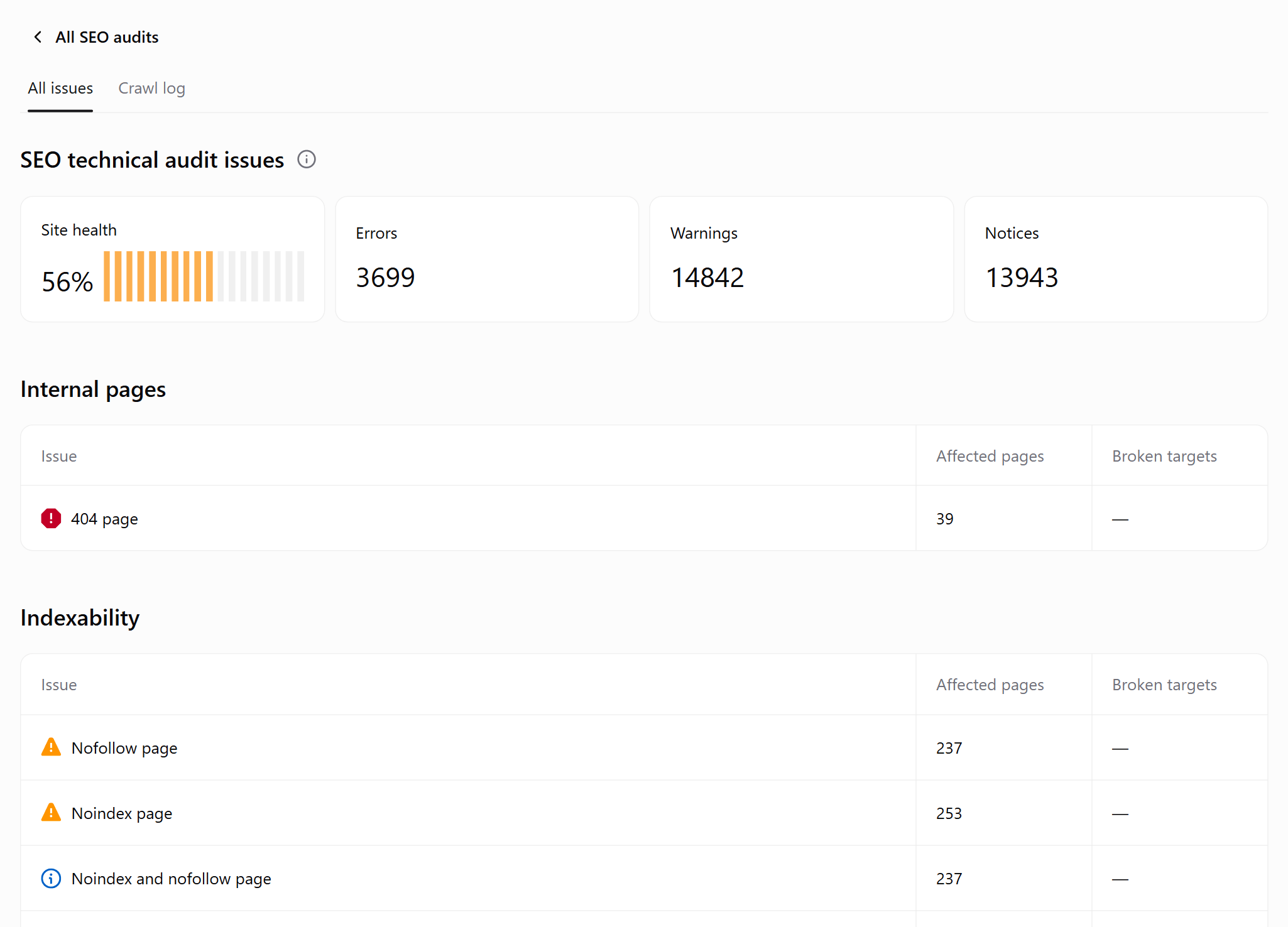The width and height of the screenshot is (1288, 927).
Task: Click the 253 affected pages value
Action: tap(949, 813)
